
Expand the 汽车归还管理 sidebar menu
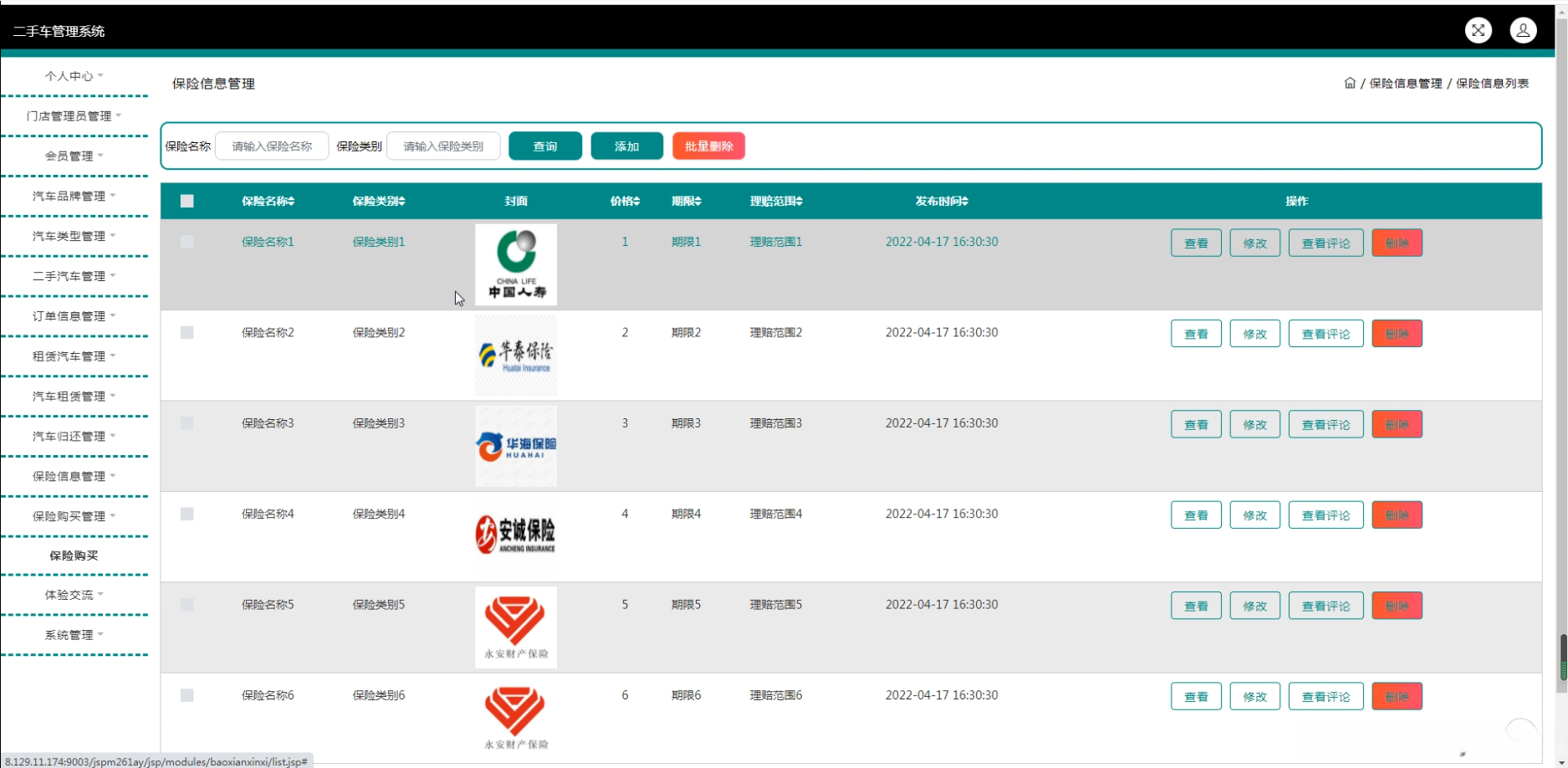point(74,437)
